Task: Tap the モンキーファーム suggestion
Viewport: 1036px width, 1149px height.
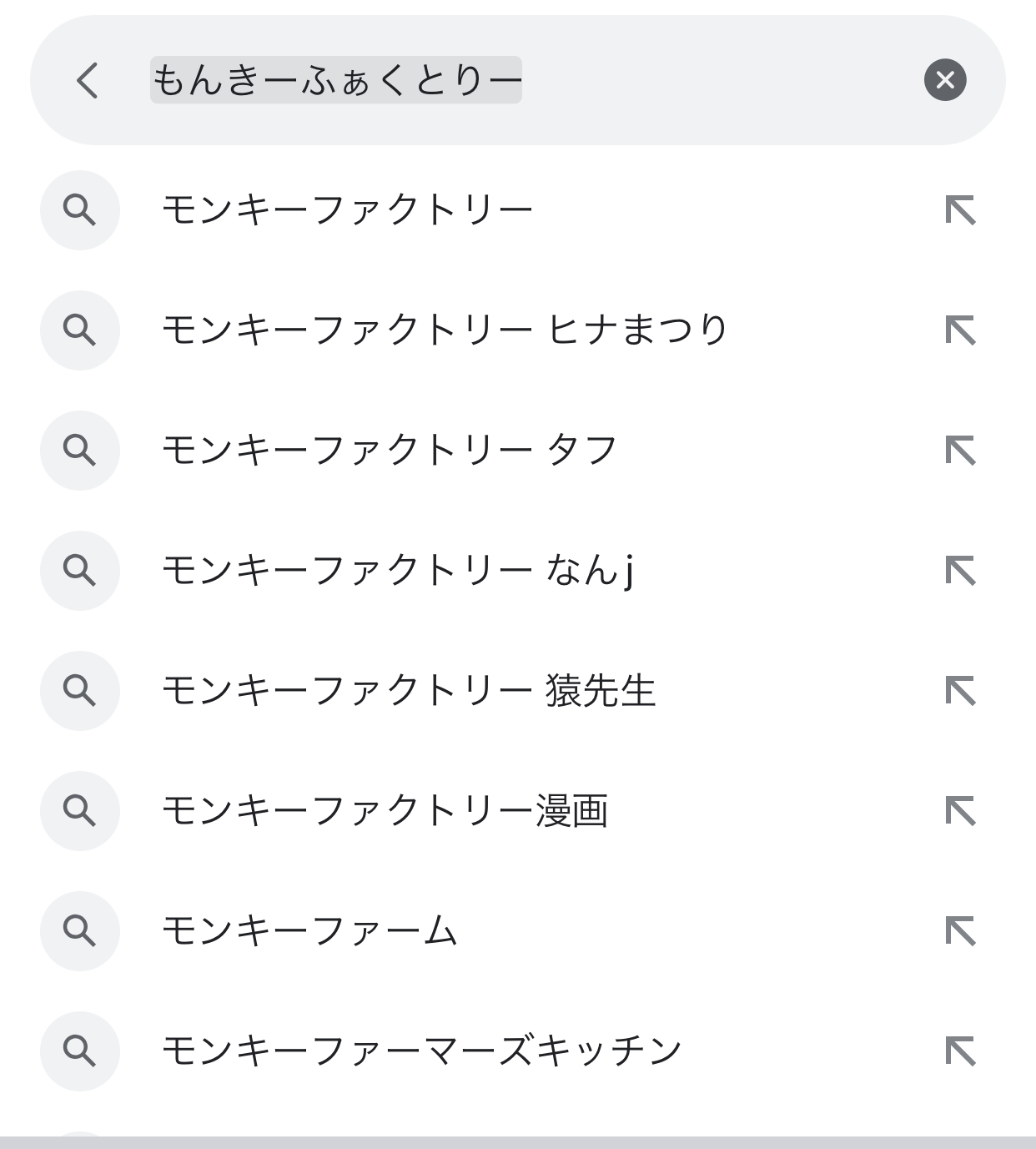Action: point(518,931)
